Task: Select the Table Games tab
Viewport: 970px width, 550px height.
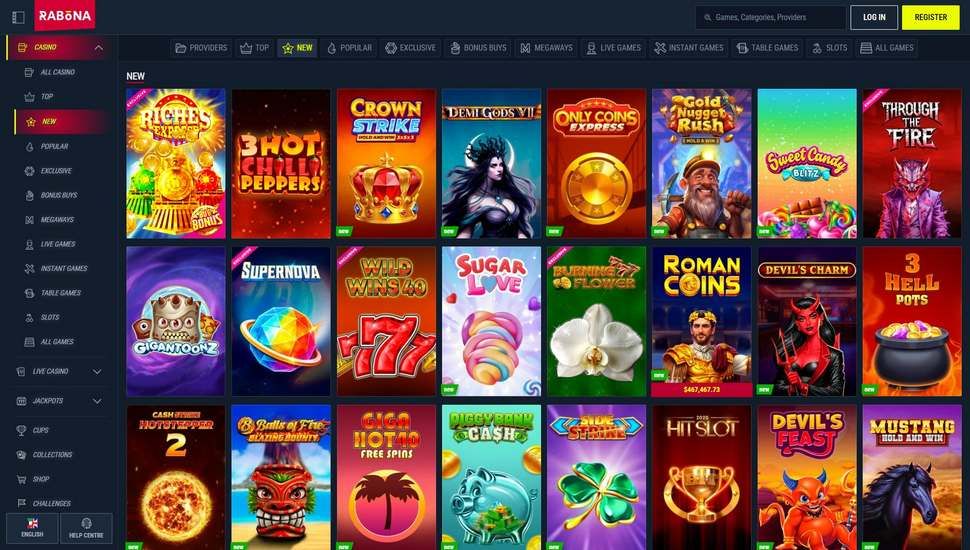Action: point(767,48)
